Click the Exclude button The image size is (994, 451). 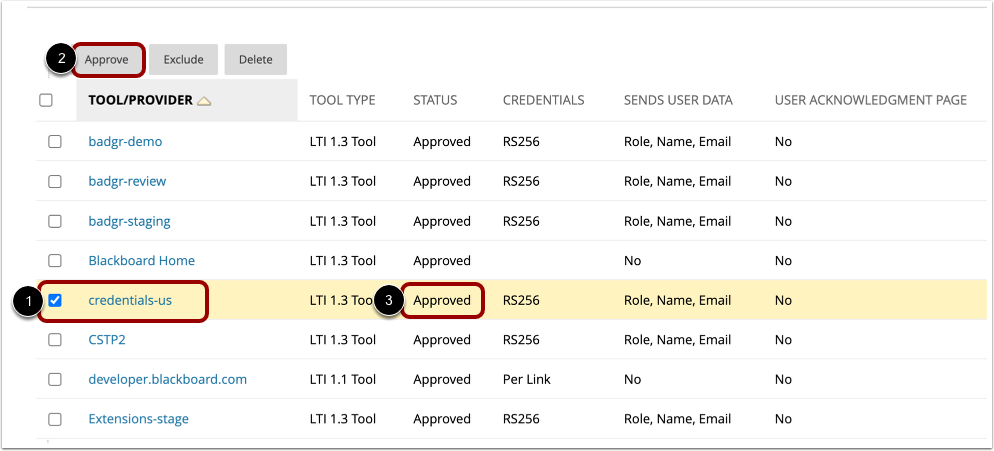(x=183, y=60)
